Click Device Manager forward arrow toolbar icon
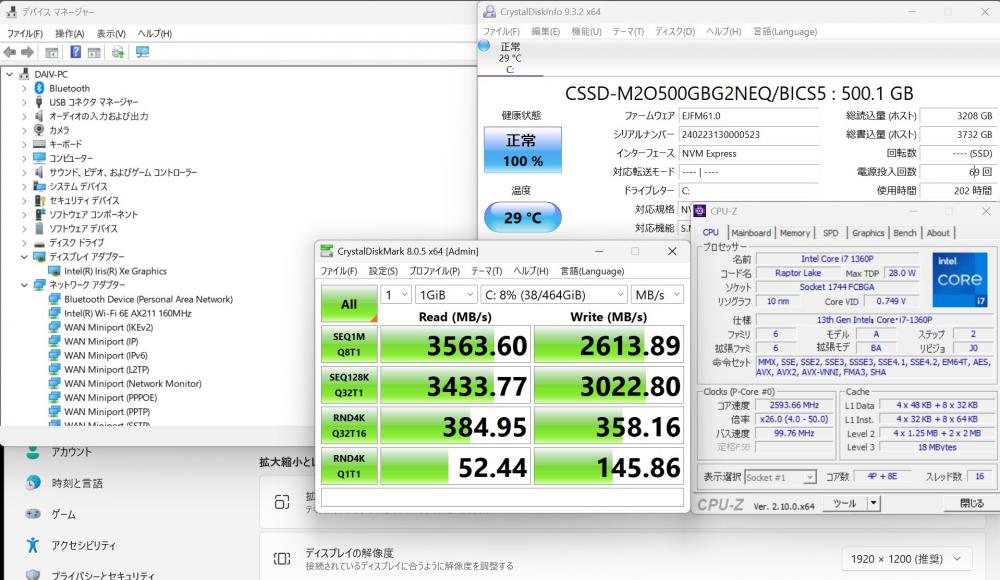This screenshot has width=1000, height=580. (27, 52)
